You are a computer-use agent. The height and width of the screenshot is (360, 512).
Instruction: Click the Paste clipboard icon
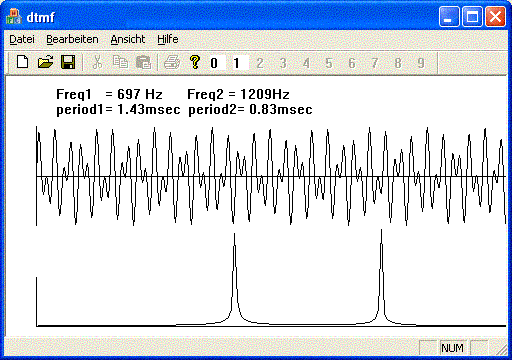point(143,62)
